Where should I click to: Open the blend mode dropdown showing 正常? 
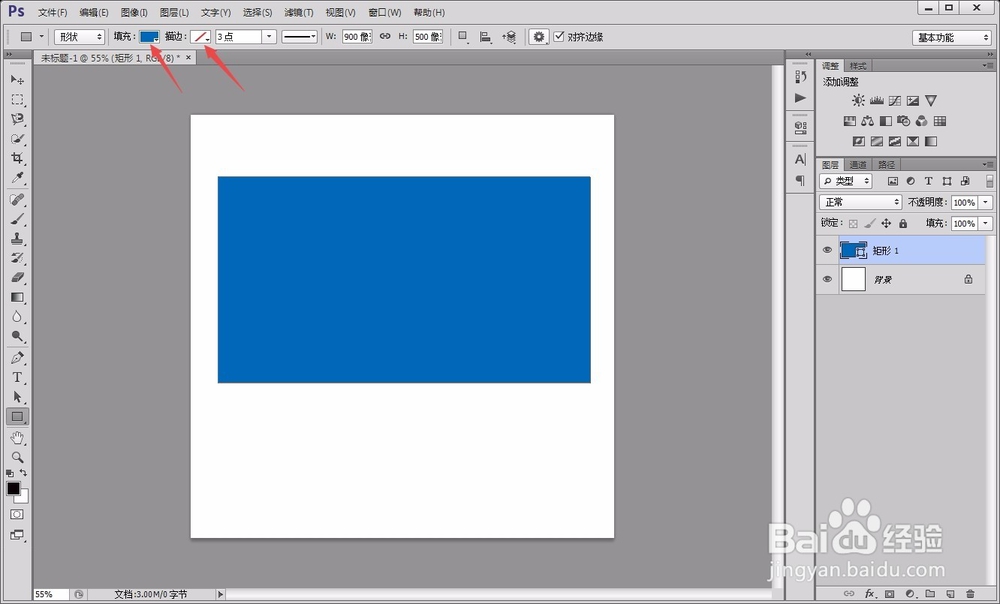point(860,201)
